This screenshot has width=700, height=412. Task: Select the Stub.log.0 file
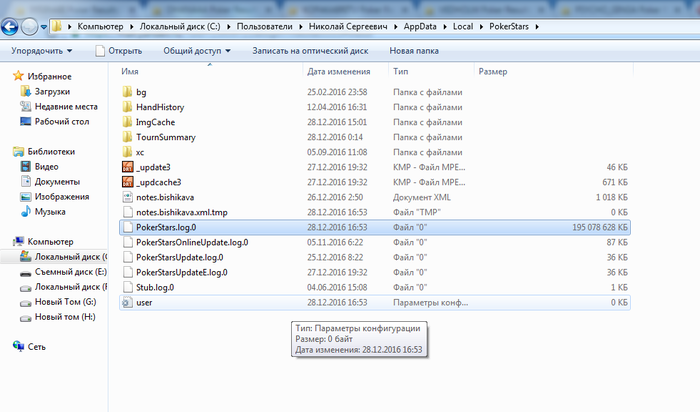[x=375, y=287]
